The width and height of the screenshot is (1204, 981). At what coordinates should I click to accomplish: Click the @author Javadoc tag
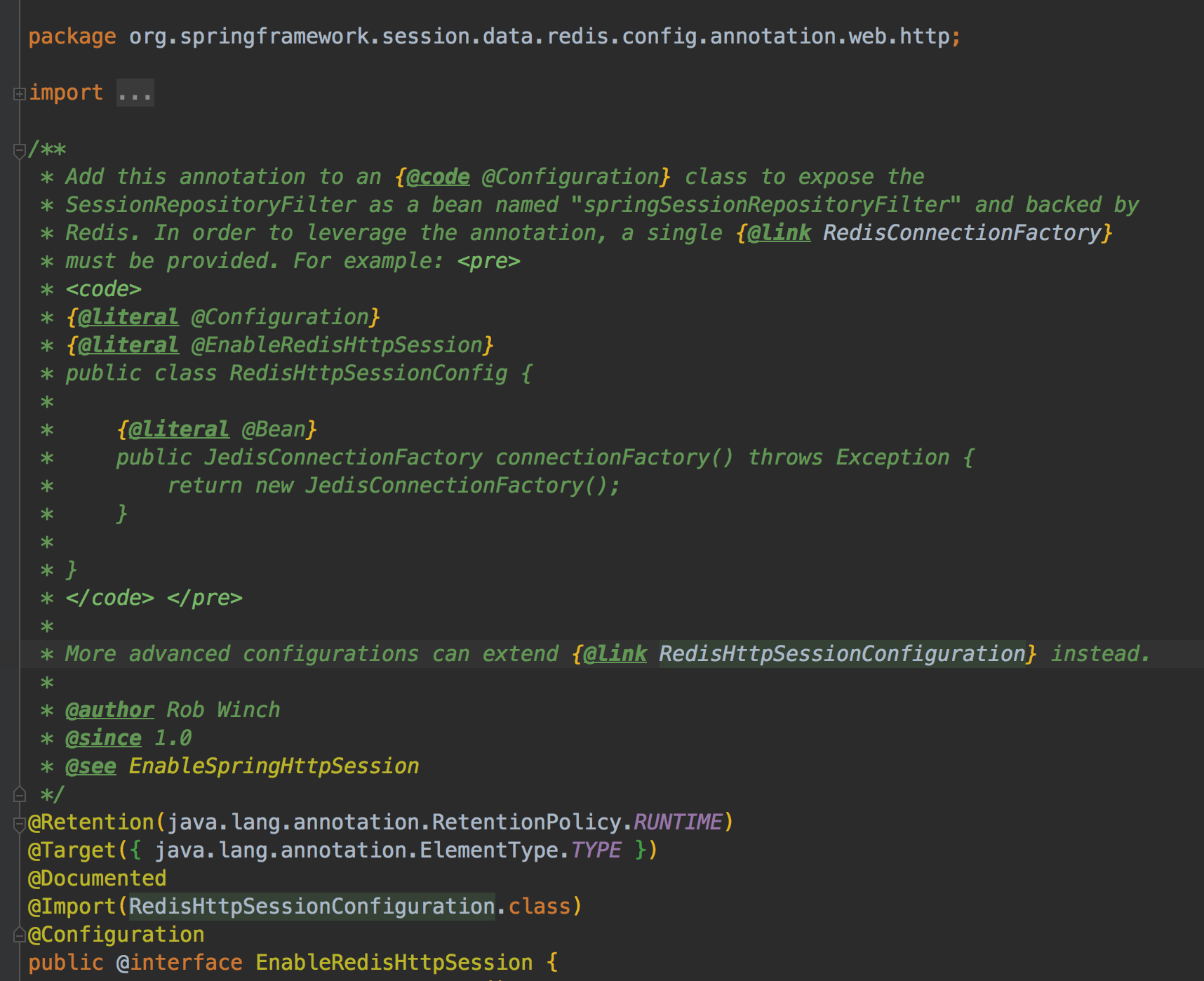pyautogui.click(x=109, y=710)
